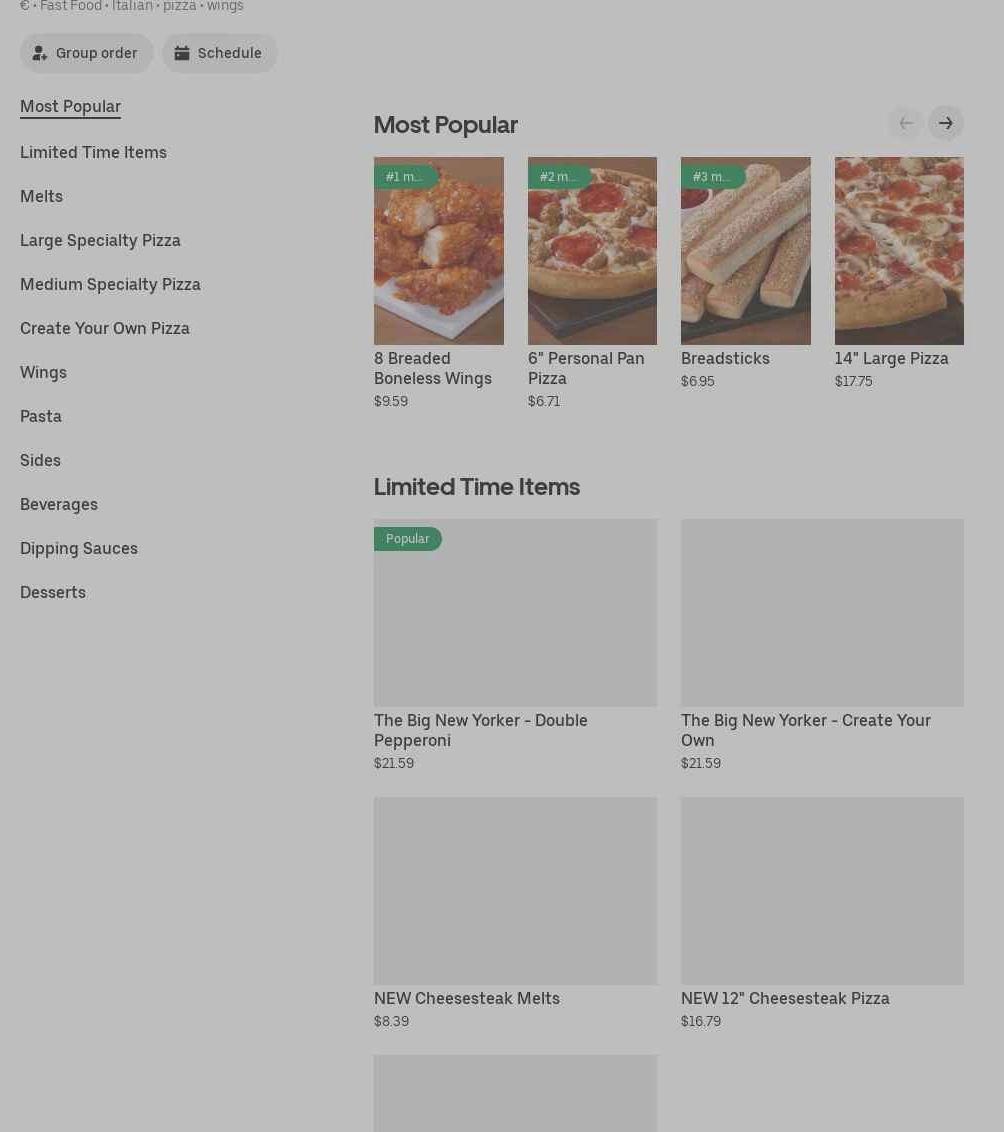1004x1132 pixels.
Task: Go to the Melts menu category
Action: coord(41,196)
